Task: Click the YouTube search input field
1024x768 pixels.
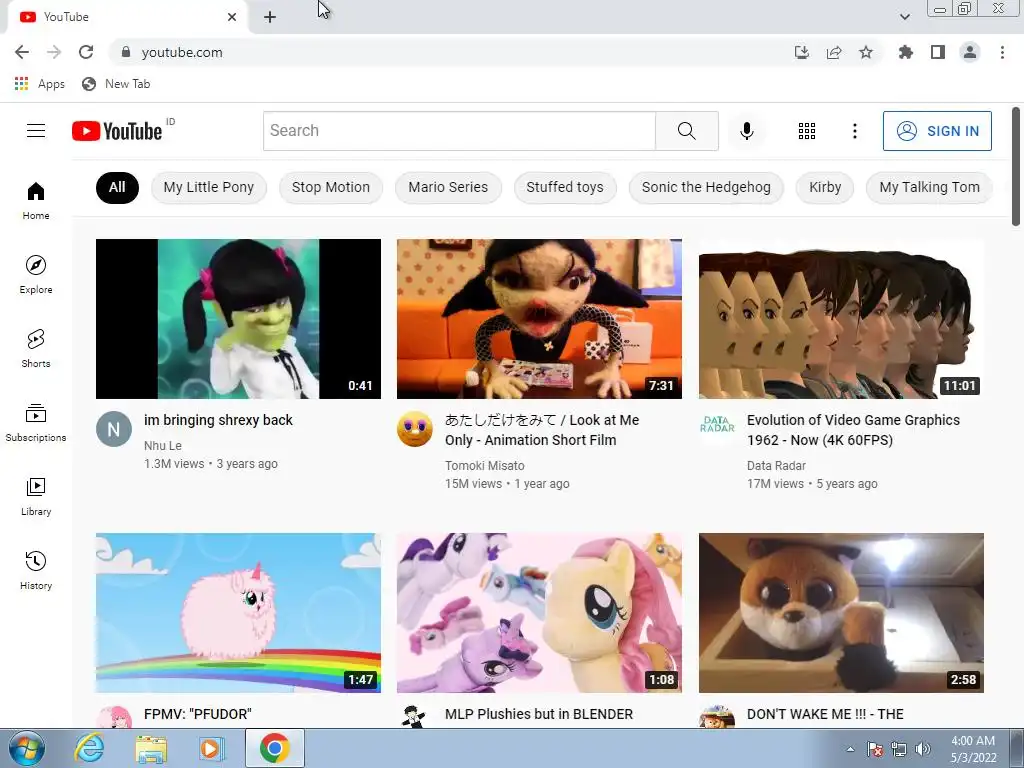Action: [459, 131]
